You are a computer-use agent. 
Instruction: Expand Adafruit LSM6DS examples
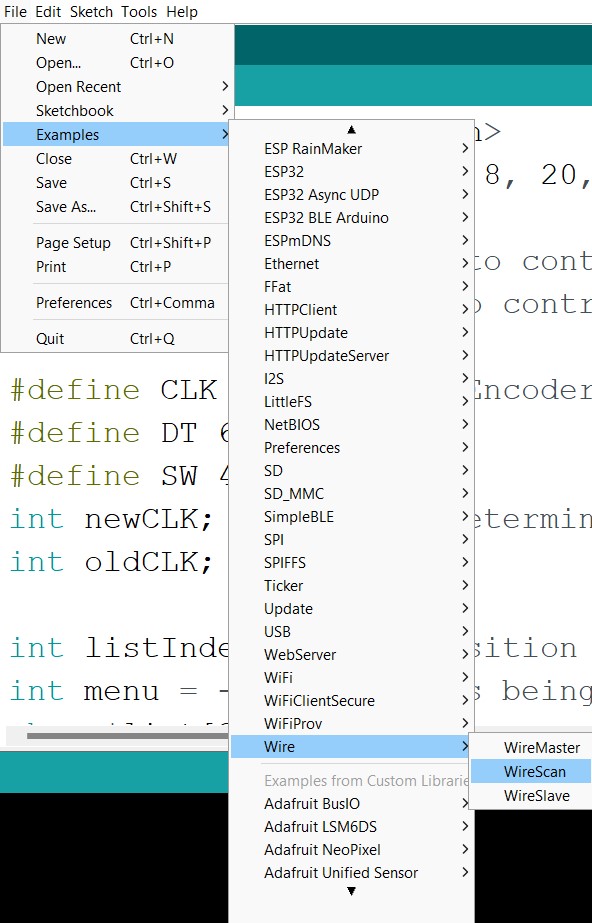click(351, 827)
